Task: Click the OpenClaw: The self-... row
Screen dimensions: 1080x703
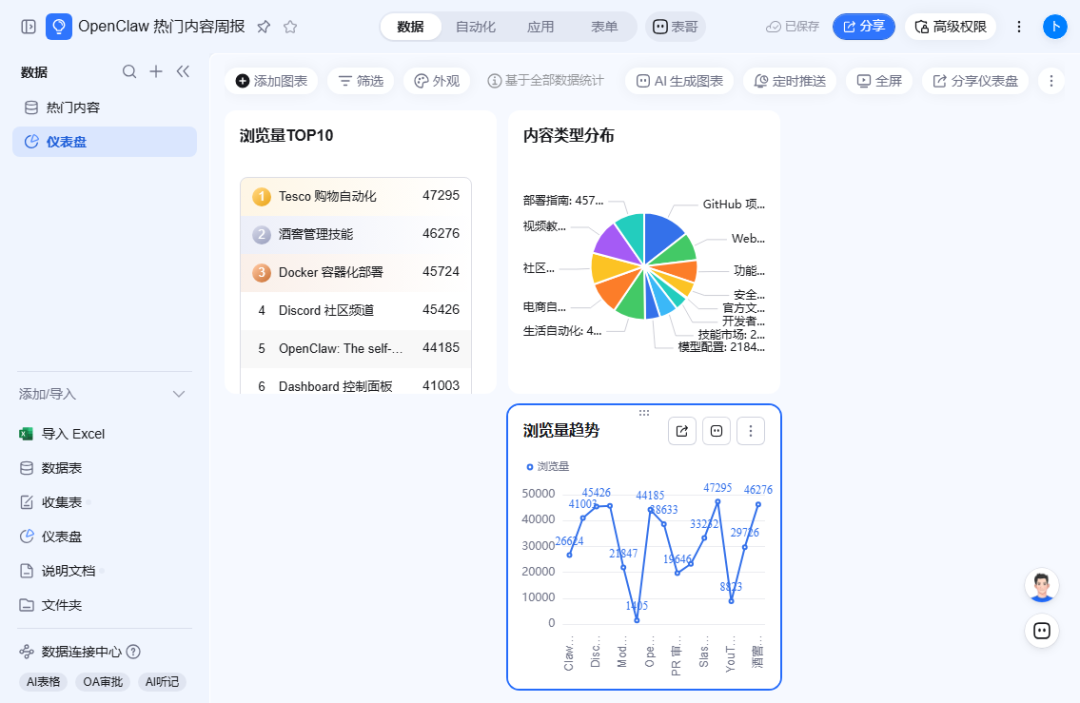Action: [355, 348]
